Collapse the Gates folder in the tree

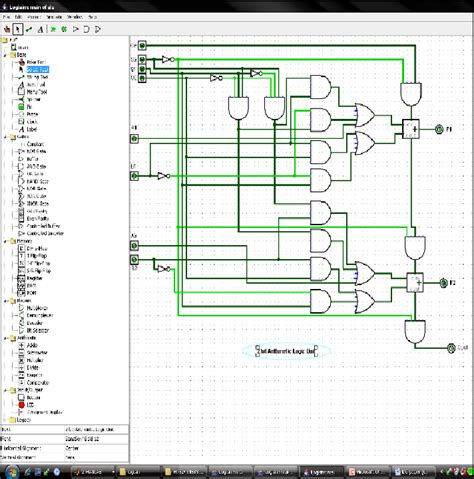click(x=5, y=137)
